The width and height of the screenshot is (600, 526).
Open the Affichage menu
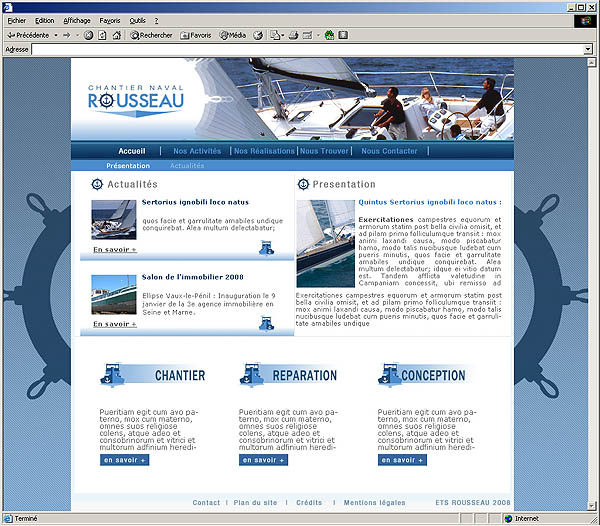click(x=77, y=21)
